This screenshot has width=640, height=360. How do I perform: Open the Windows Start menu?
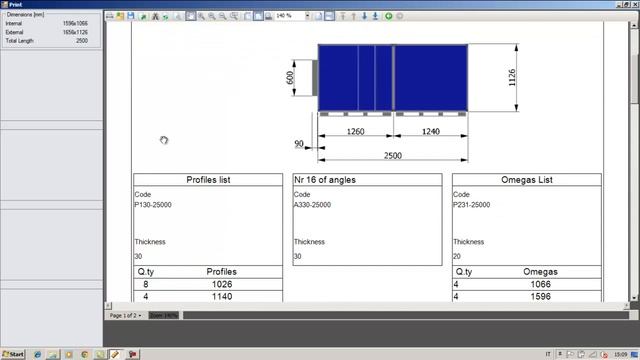[x=13, y=354]
